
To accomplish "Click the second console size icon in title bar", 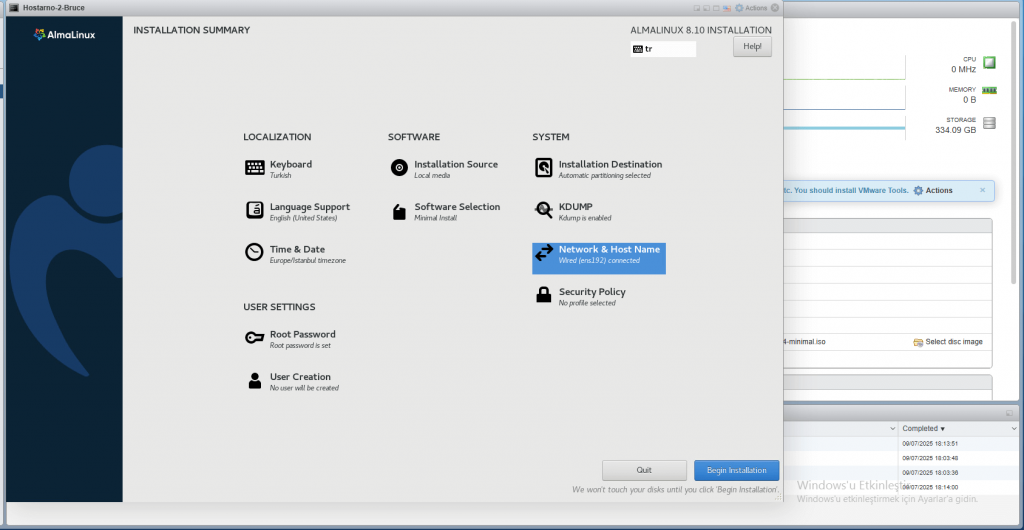I will [707, 8].
